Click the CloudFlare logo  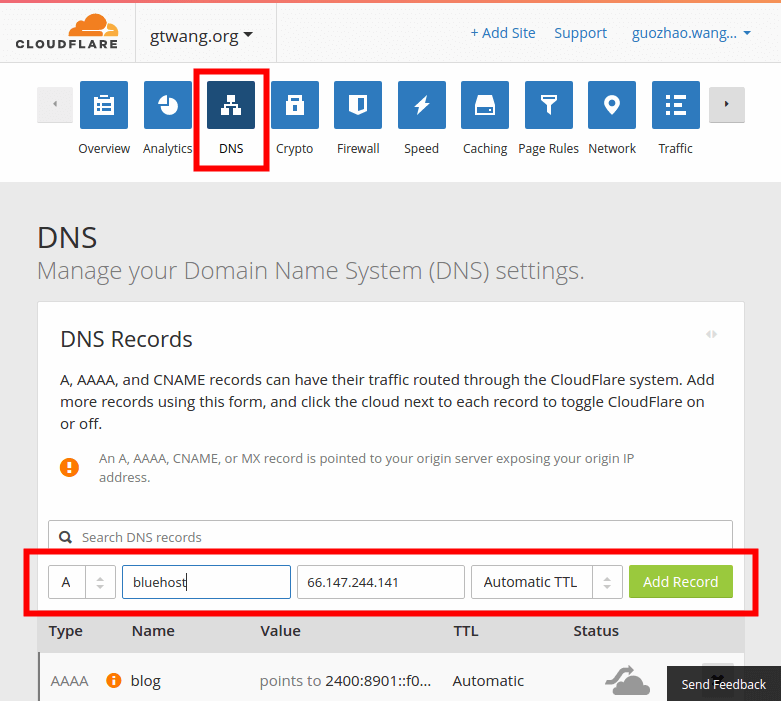tap(67, 32)
